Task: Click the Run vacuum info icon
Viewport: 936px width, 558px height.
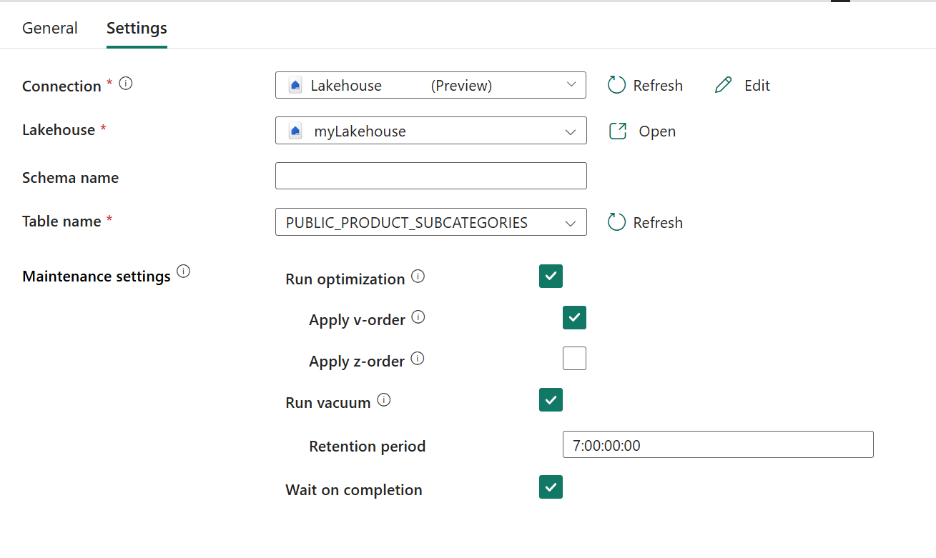Action: pos(384,400)
